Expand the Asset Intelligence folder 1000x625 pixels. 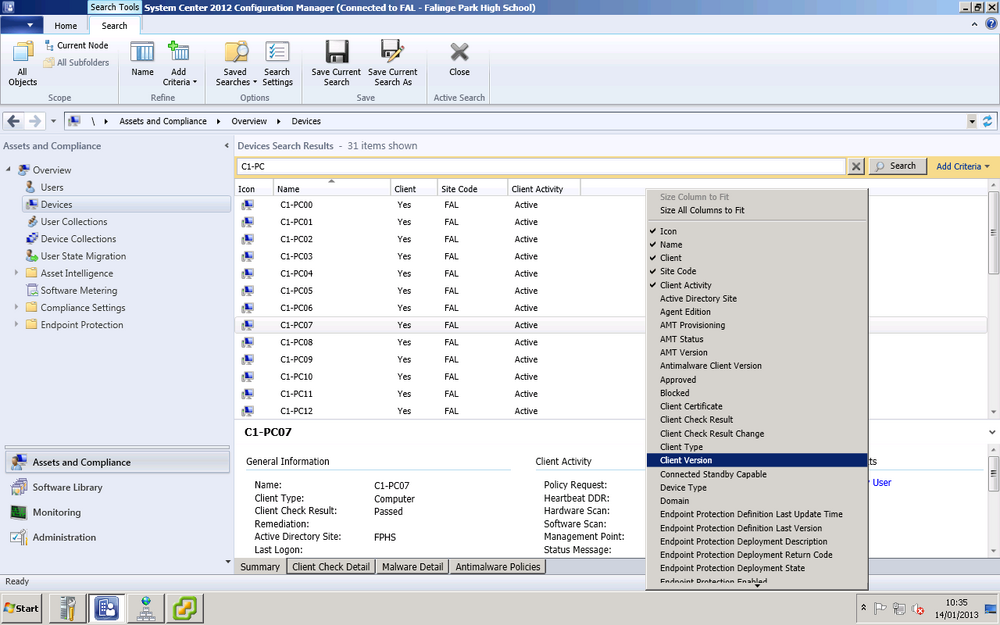16,272
